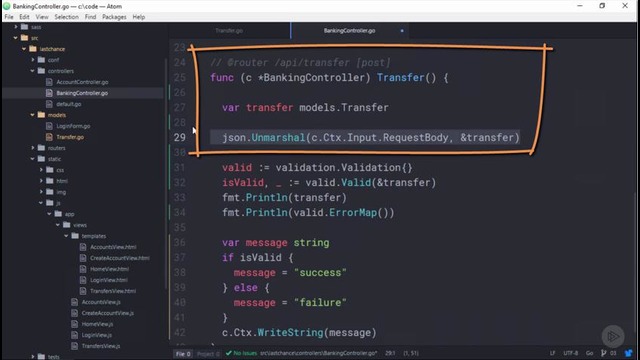
Task: Expand the routers folder arrow
Action: tap(33, 148)
